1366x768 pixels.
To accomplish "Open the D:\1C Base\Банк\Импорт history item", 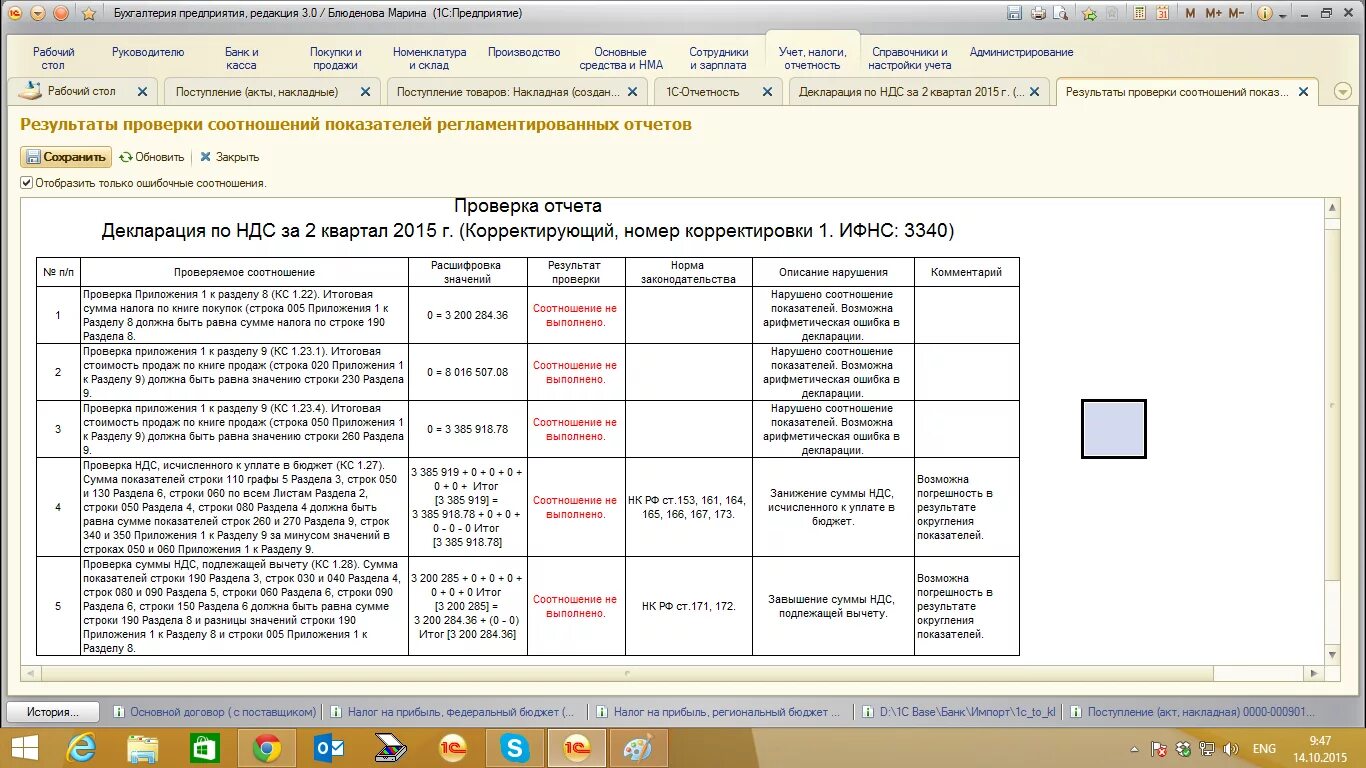I will (958, 712).
